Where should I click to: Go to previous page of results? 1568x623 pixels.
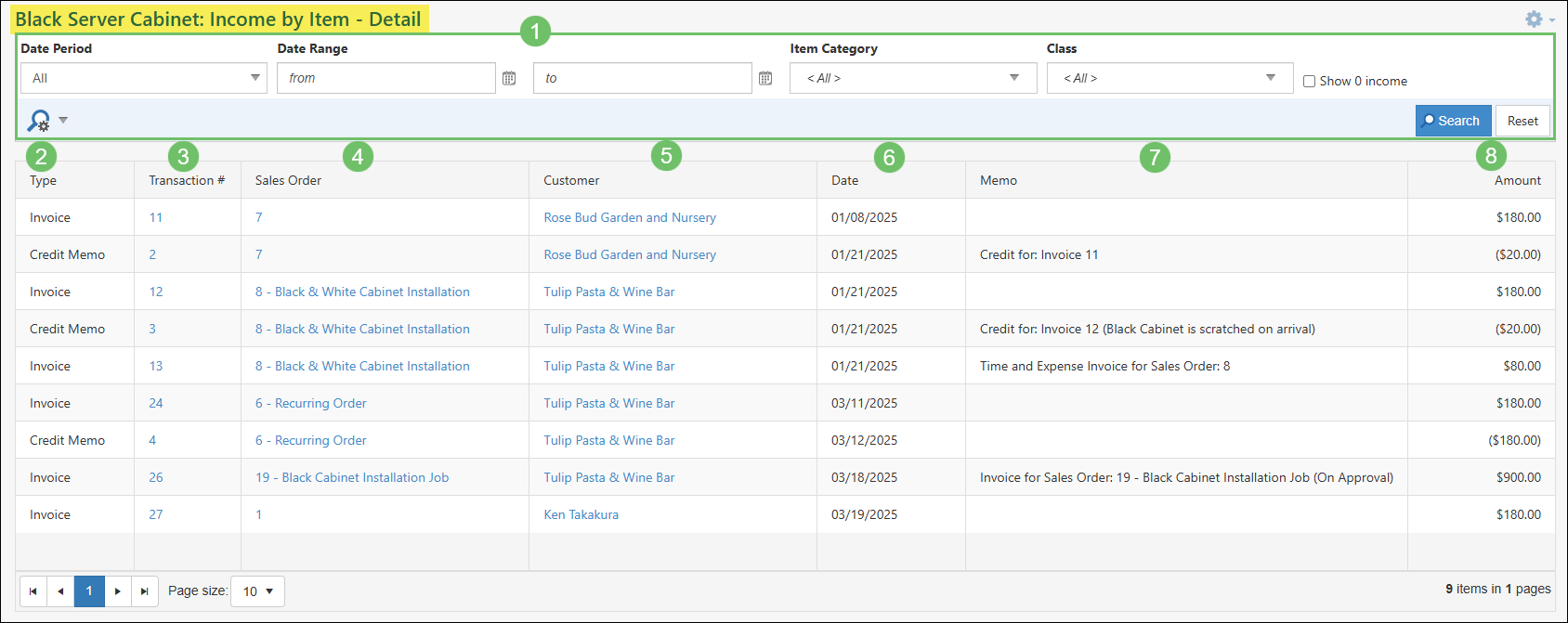[x=60, y=591]
